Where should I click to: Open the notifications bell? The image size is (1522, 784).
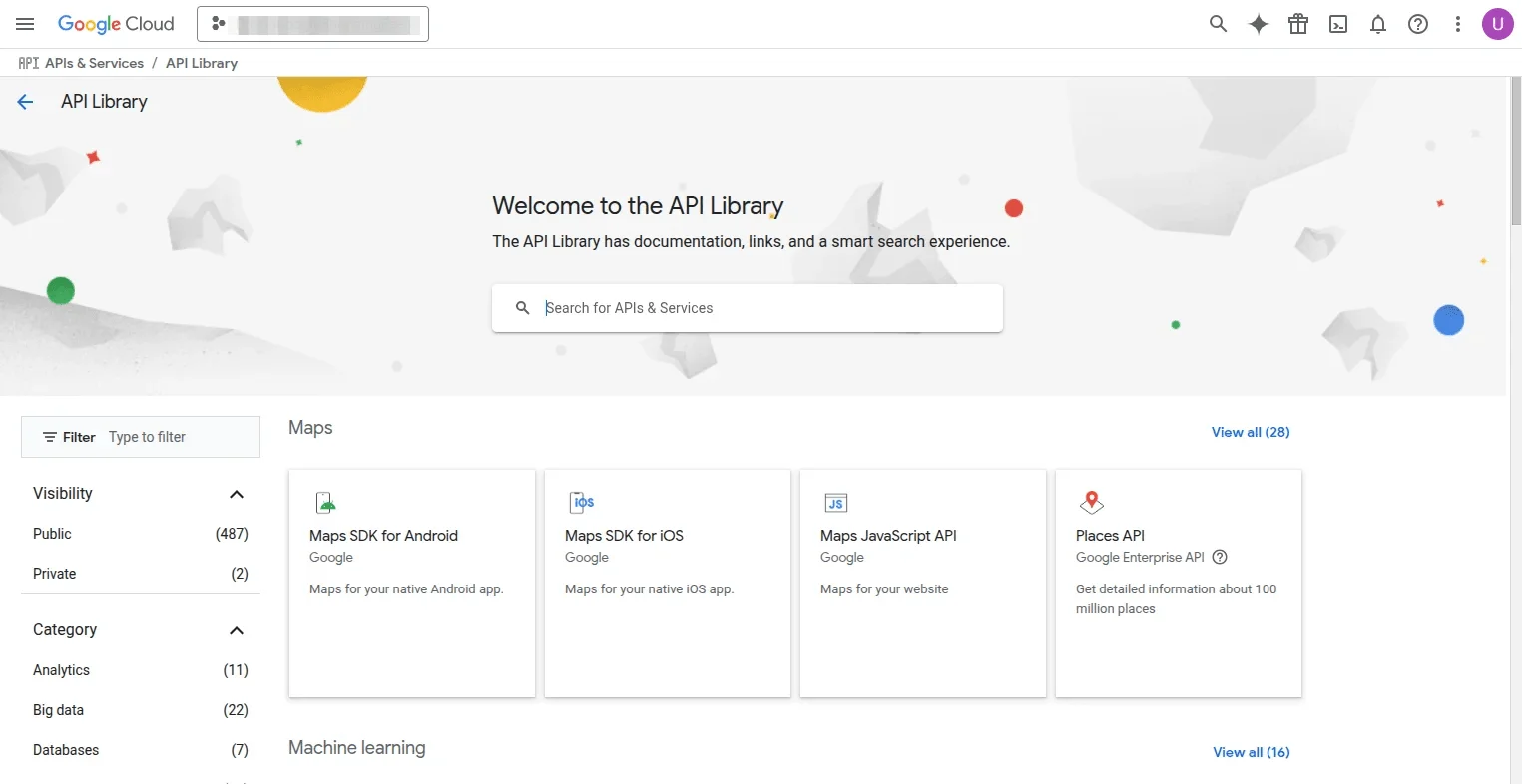pyautogui.click(x=1378, y=24)
